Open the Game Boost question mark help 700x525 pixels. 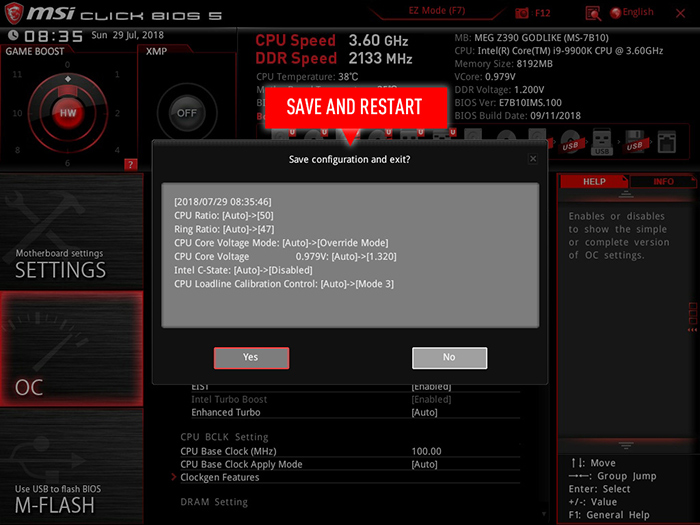coord(130,164)
